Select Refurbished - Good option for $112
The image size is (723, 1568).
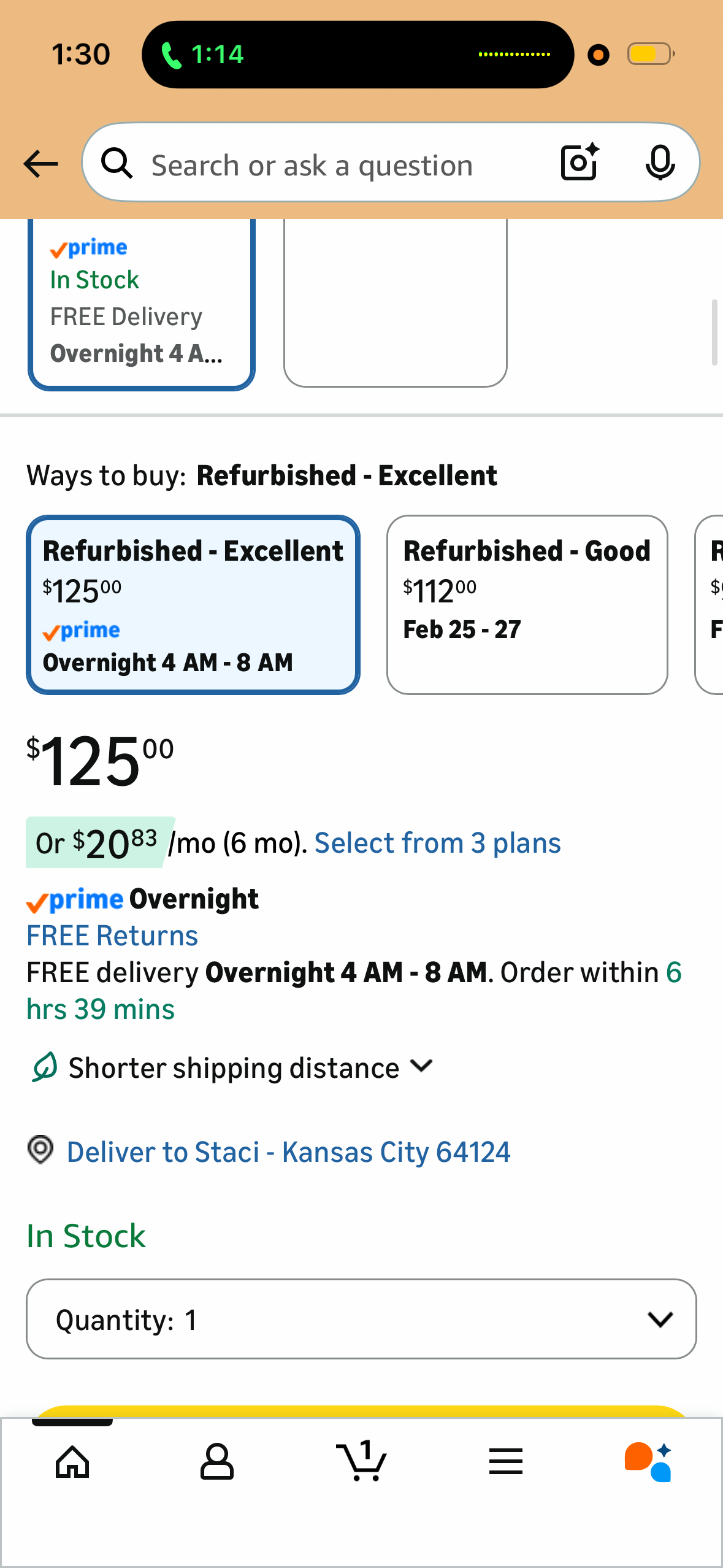(527, 605)
